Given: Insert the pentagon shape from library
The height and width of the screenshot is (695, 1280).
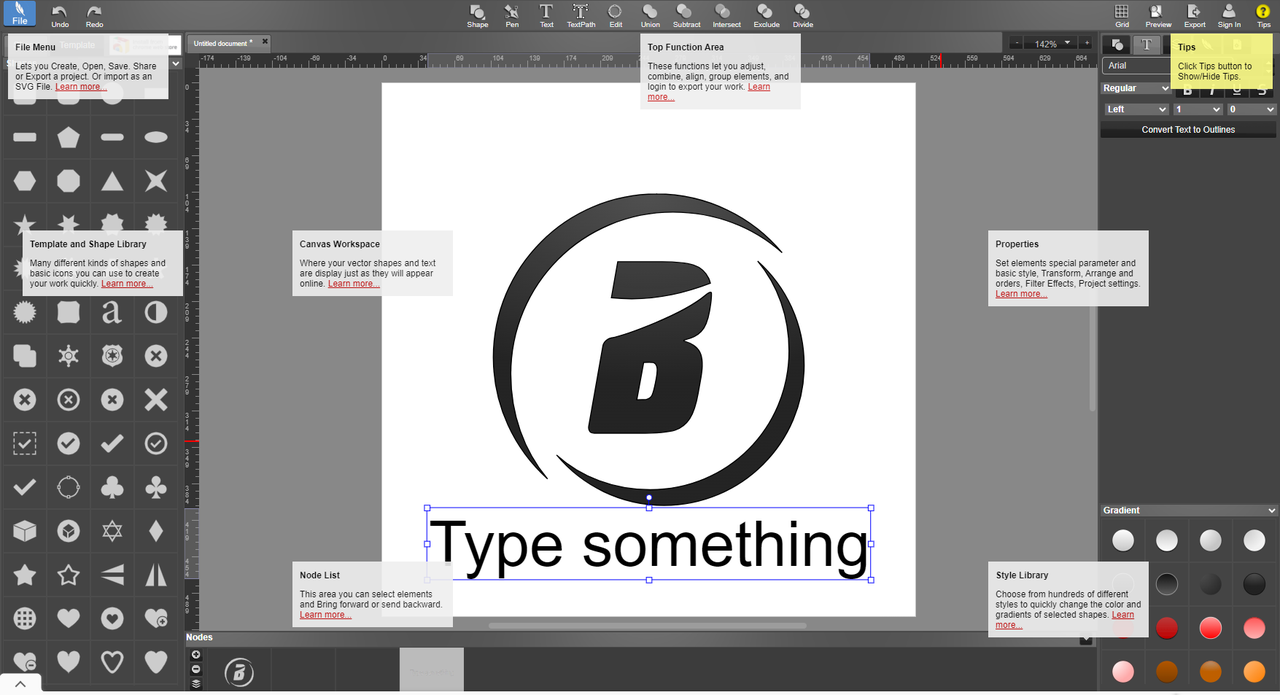Looking at the screenshot, I should pos(68,137).
